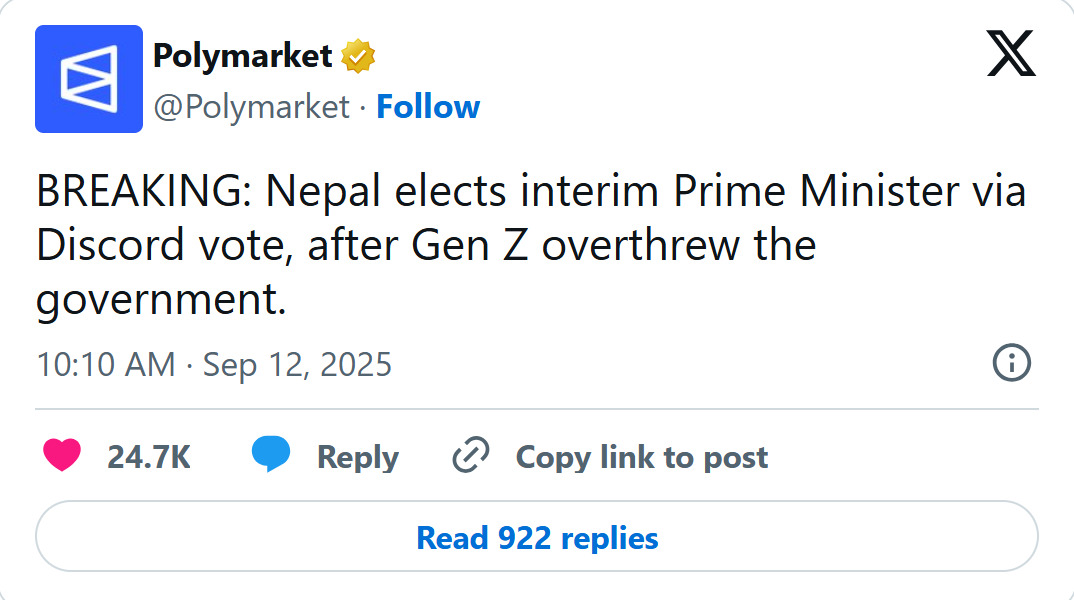Open the @Polymarket handle link
This screenshot has width=1074, height=600.
(251, 107)
